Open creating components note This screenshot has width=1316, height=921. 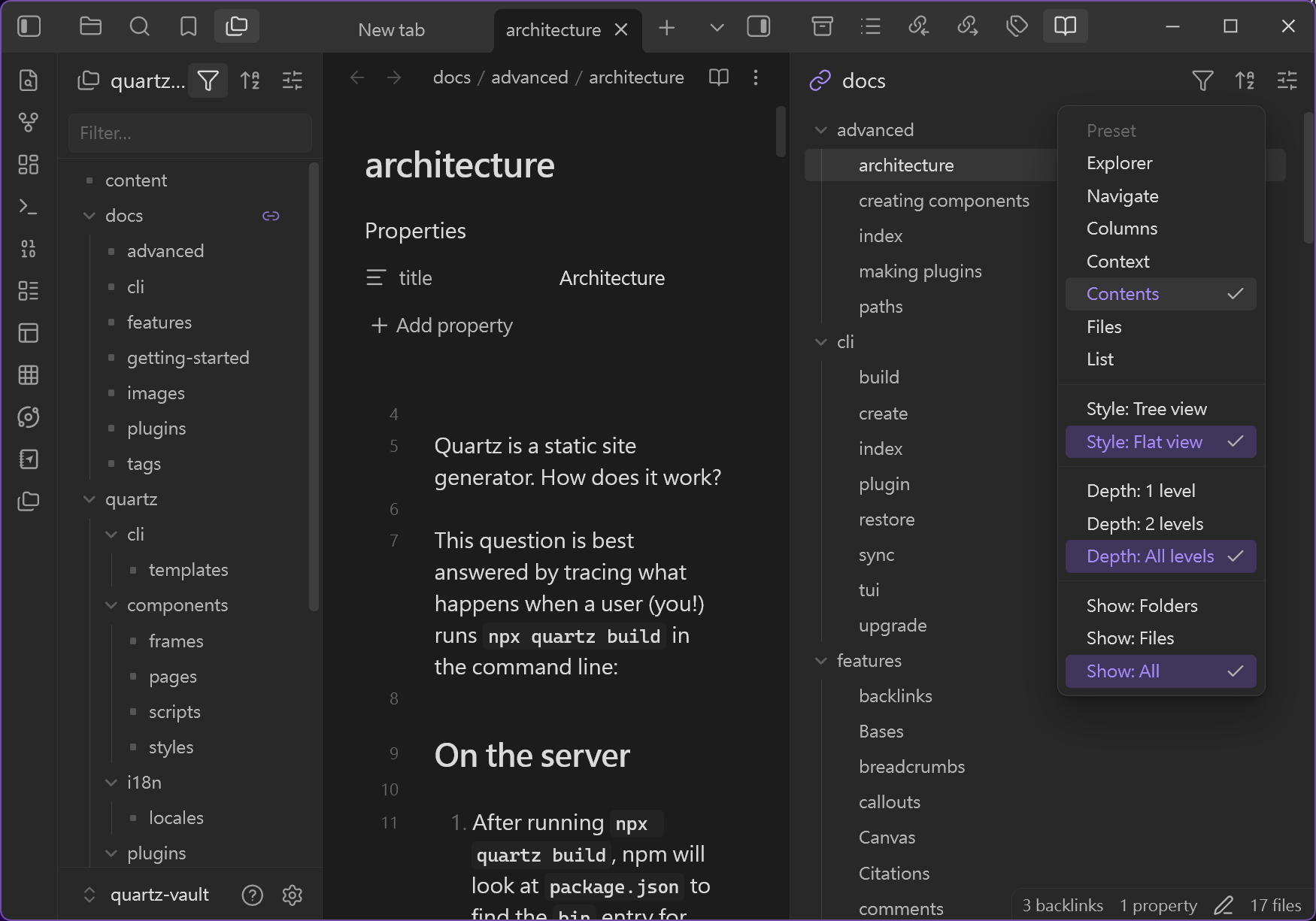click(943, 201)
